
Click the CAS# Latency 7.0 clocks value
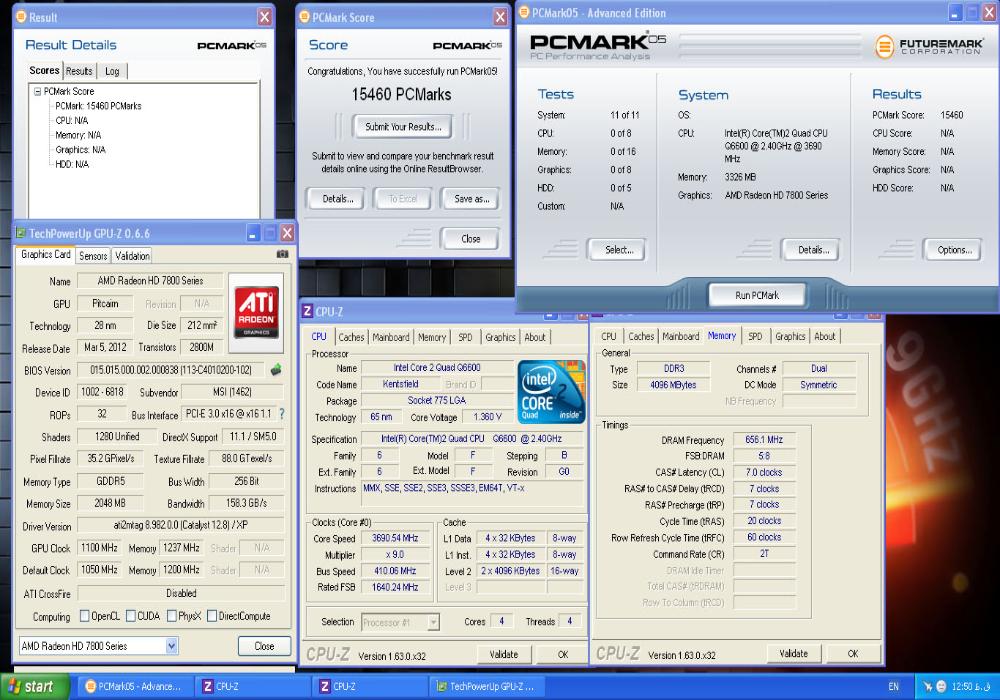tap(763, 472)
